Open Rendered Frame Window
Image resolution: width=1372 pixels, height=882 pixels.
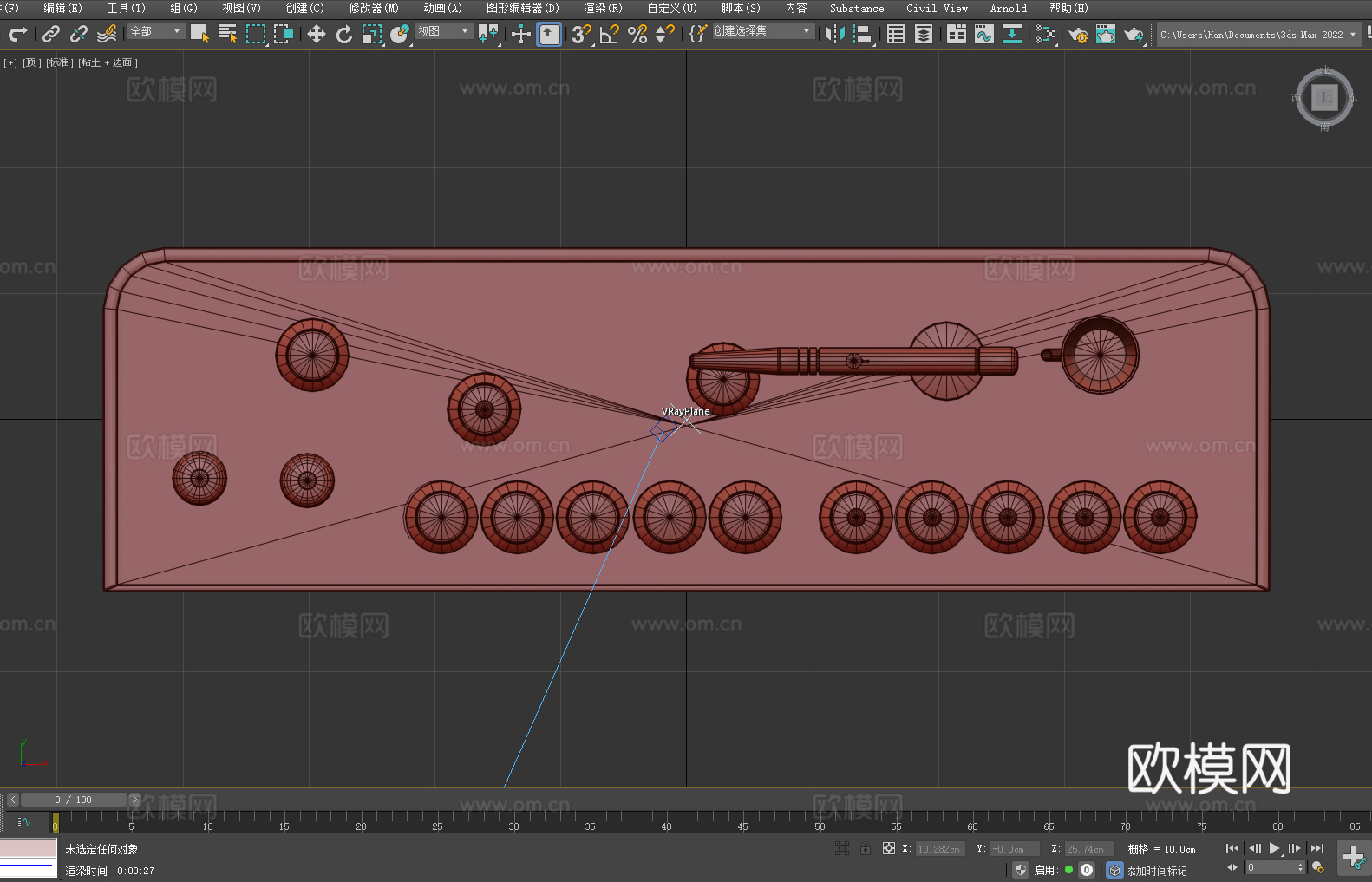coord(1106,34)
